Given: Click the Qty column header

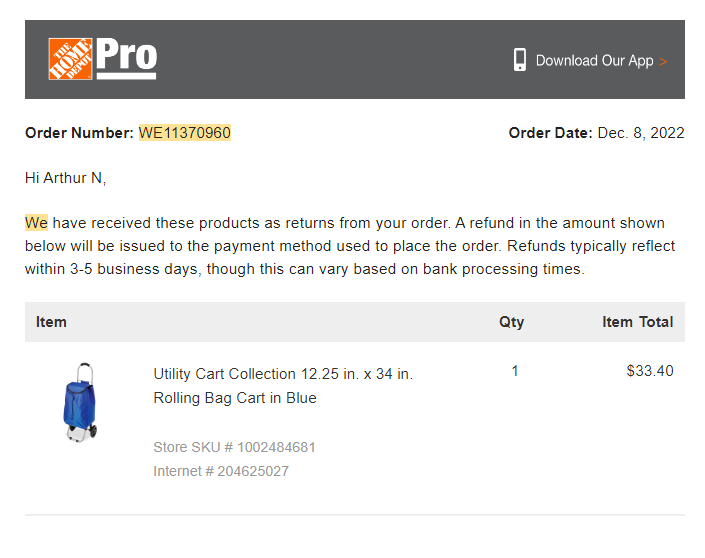Looking at the screenshot, I should pyautogui.click(x=512, y=322).
